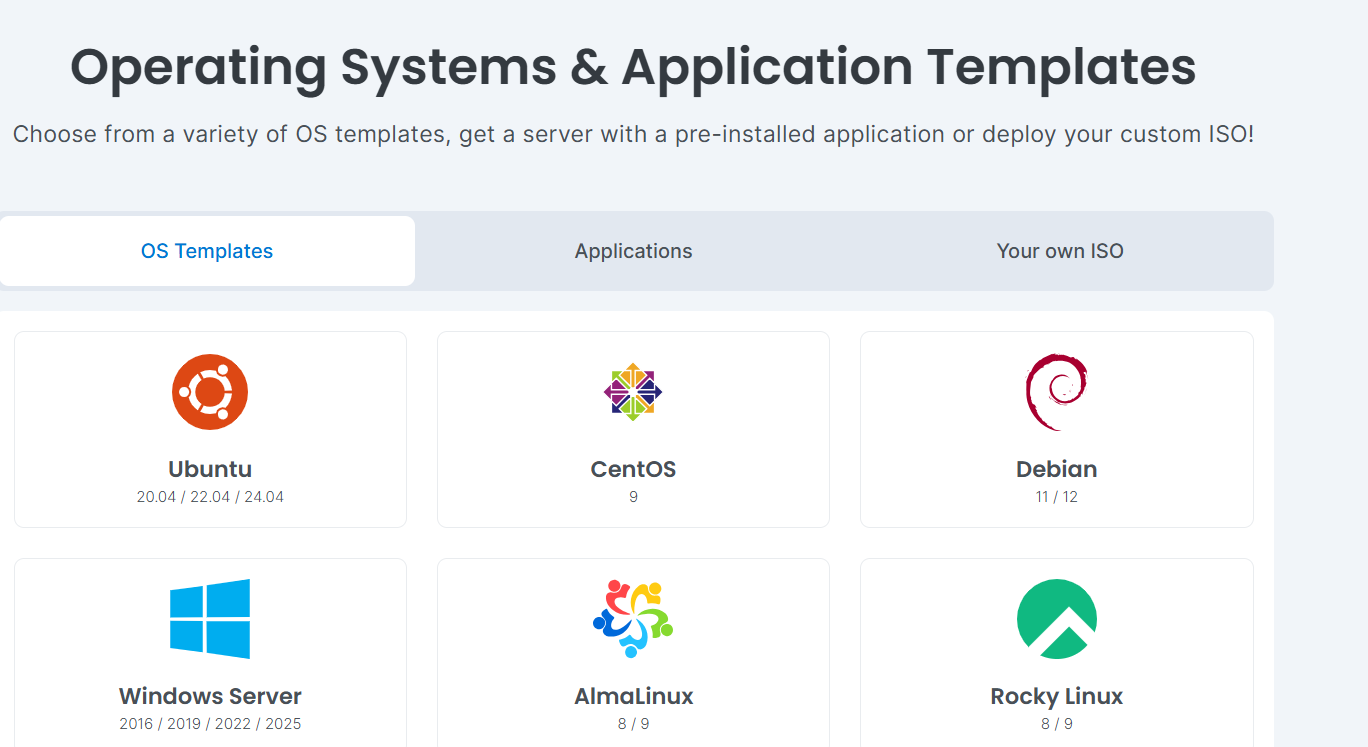Click AlmaLinux versions 8 / 9 text
The width and height of the screenshot is (1368, 747).
[633, 724]
